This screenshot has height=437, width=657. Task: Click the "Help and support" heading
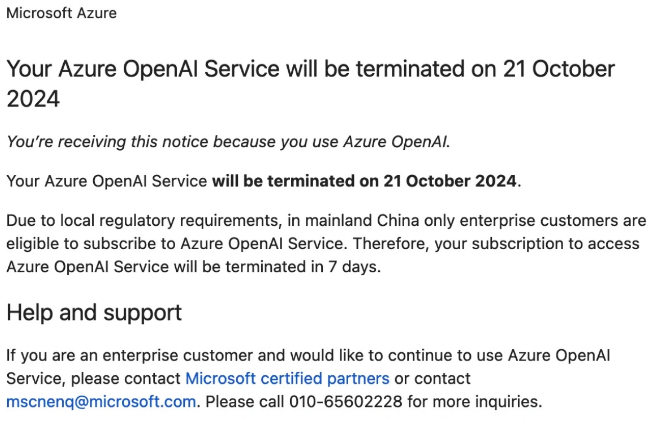[94, 312]
